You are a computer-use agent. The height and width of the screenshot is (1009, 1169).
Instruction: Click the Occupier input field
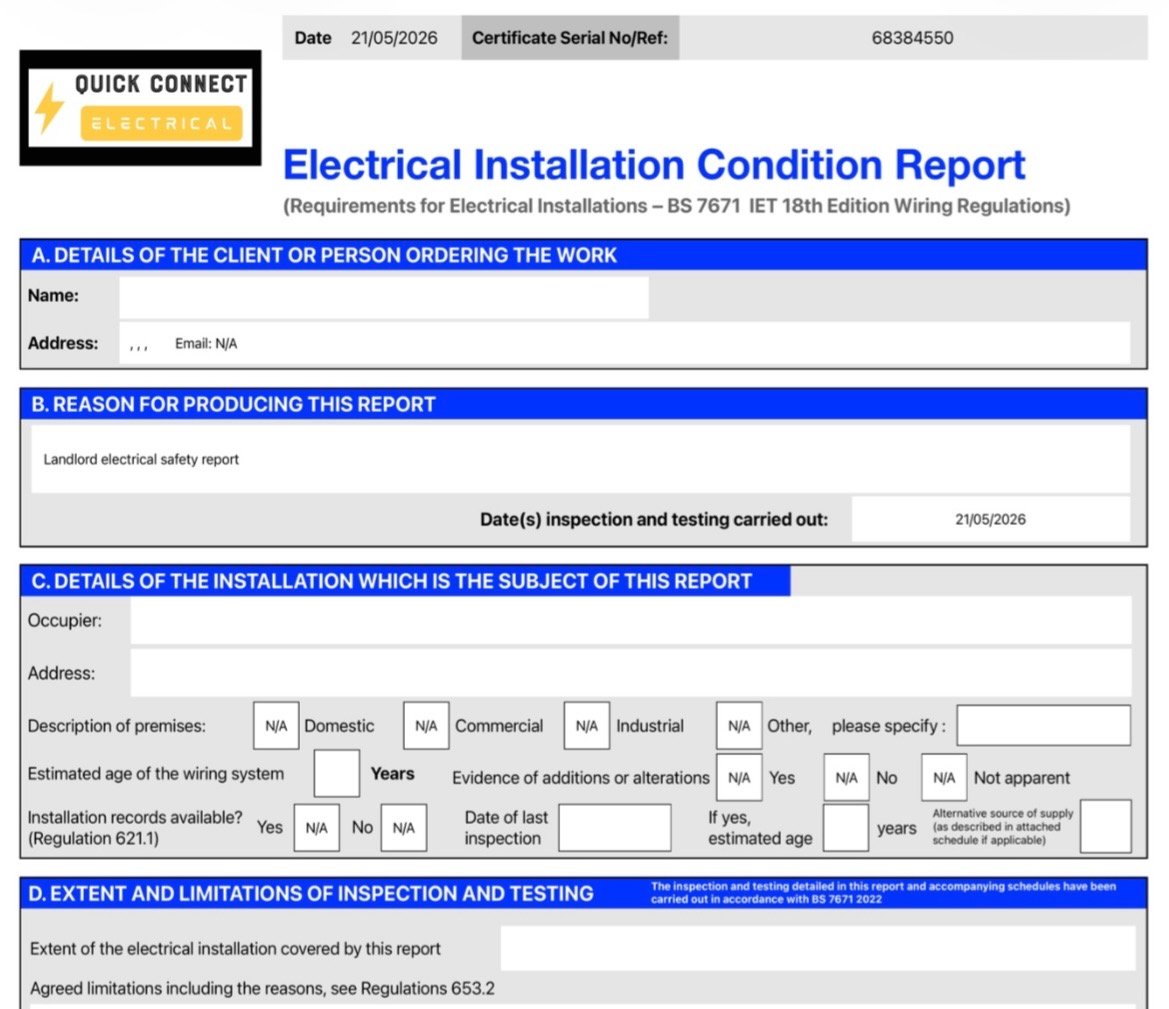coord(631,620)
